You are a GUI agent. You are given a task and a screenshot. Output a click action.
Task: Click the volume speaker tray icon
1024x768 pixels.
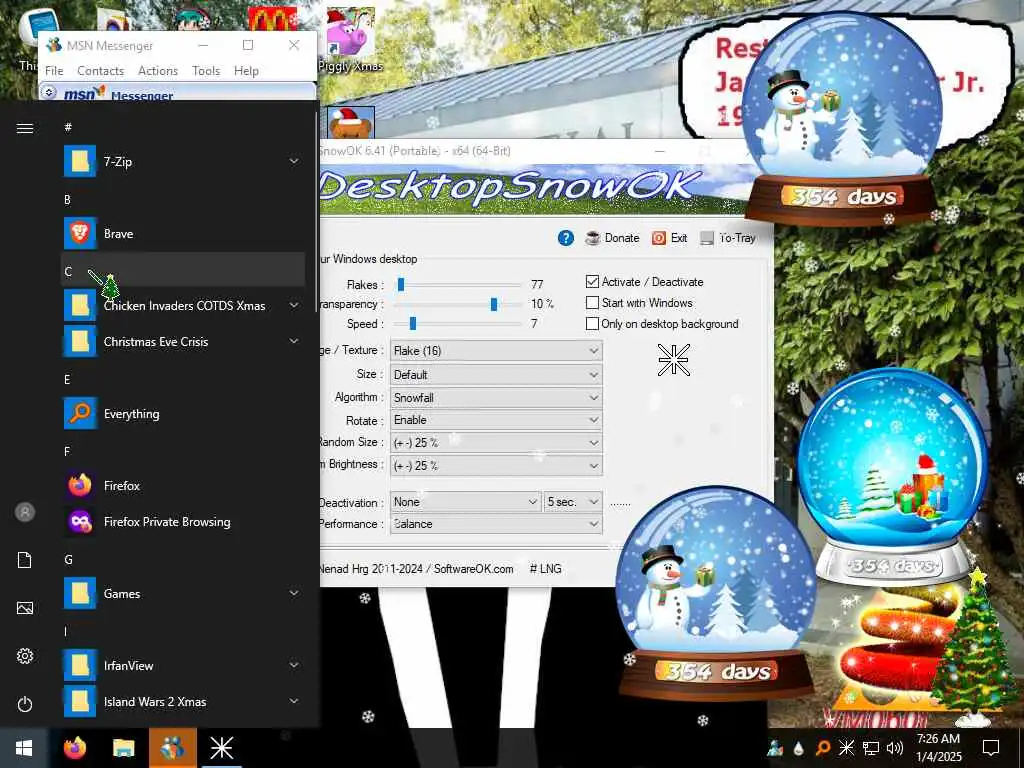(x=894, y=748)
